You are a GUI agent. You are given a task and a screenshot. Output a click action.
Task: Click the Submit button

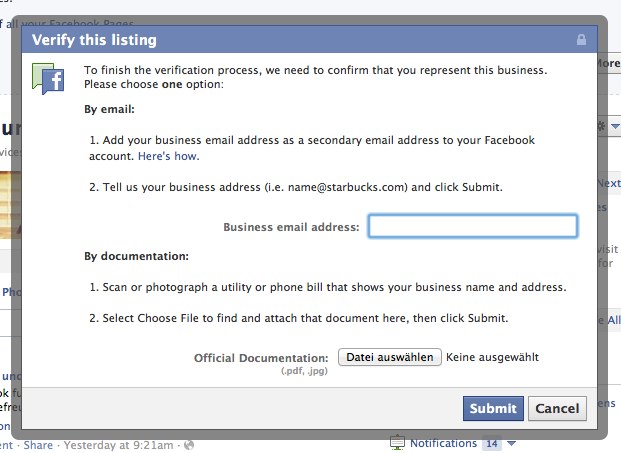point(493,408)
